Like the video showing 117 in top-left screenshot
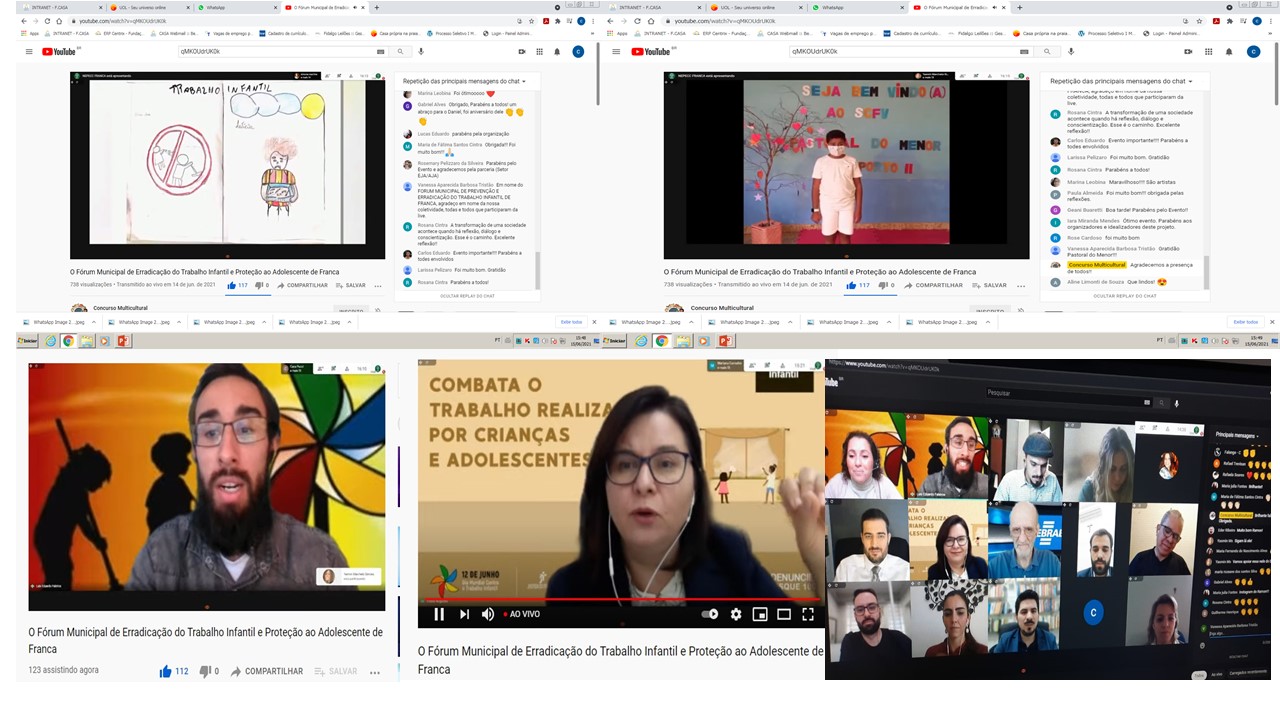The image size is (1280, 720). 239,285
